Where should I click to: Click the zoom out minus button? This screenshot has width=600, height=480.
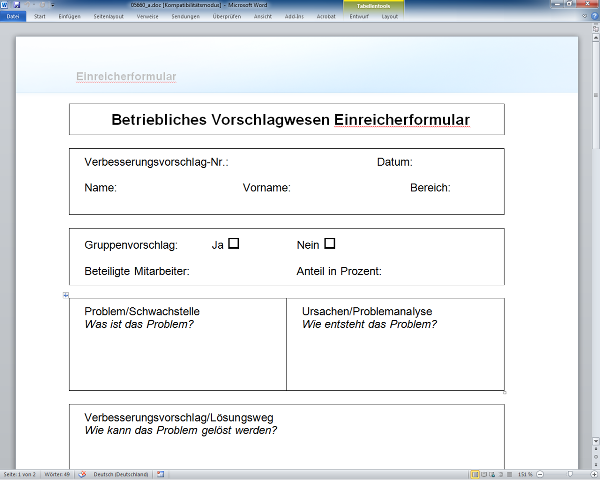click(542, 474)
